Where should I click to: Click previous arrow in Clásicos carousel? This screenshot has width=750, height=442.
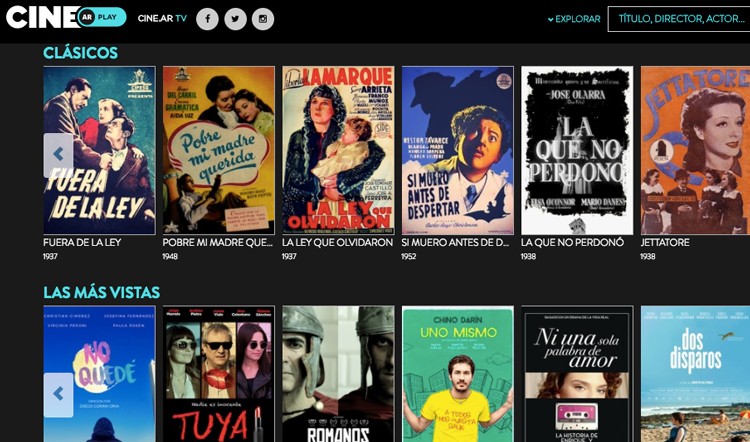[58, 155]
